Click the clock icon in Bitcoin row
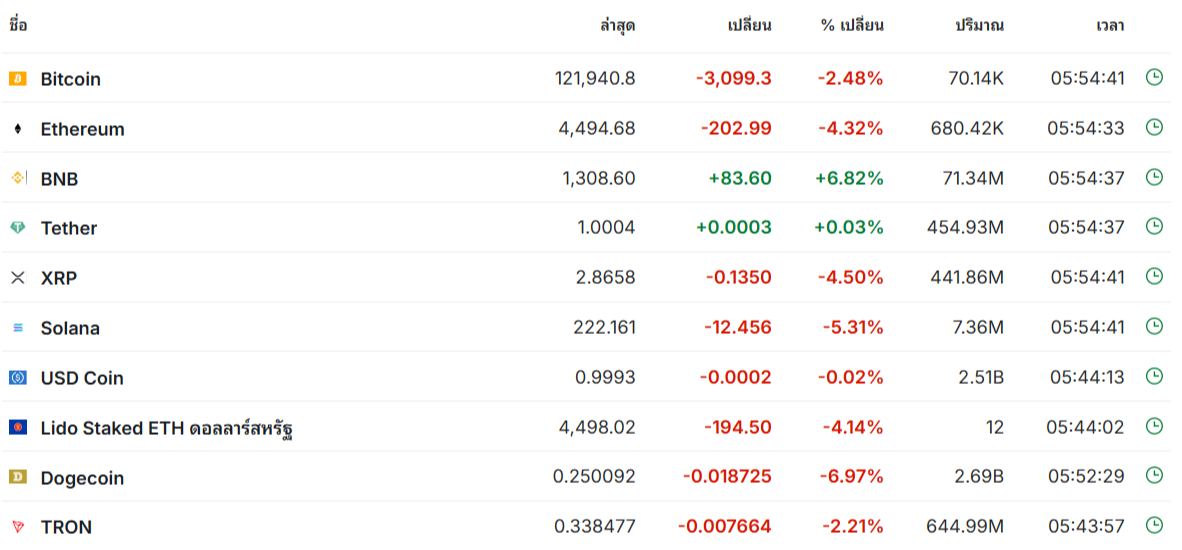This screenshot has width=1182, height=550. click(x=1154, y=77)
